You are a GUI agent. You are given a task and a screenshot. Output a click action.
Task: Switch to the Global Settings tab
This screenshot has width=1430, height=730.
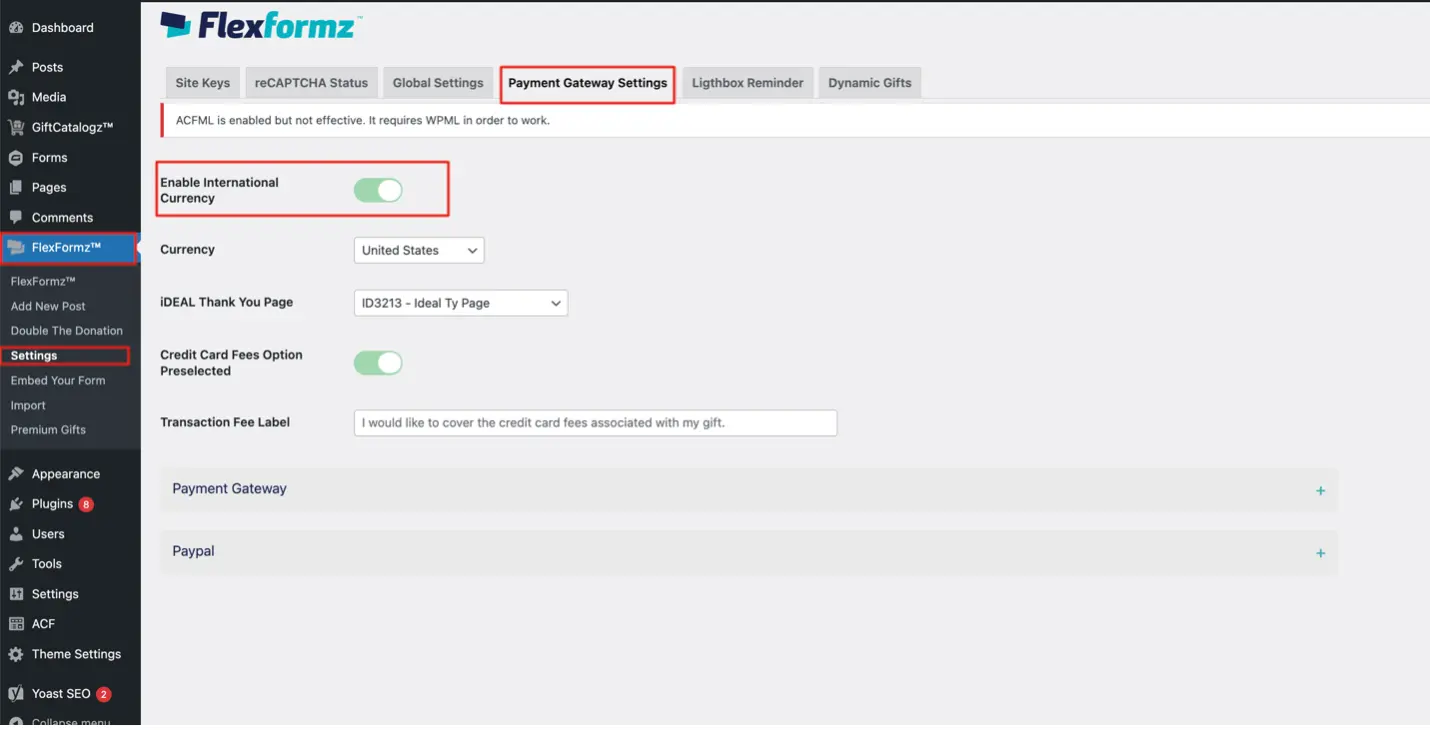tap(437, 83)
